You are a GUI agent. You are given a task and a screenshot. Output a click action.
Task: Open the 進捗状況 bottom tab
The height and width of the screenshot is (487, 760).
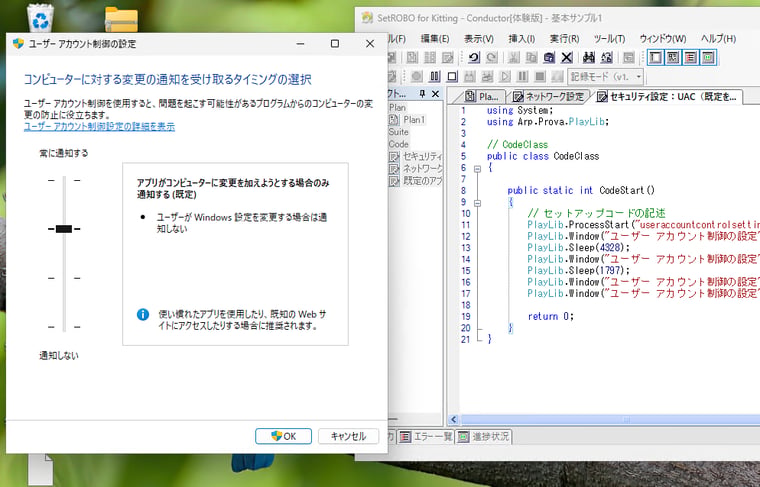point(484,437)
